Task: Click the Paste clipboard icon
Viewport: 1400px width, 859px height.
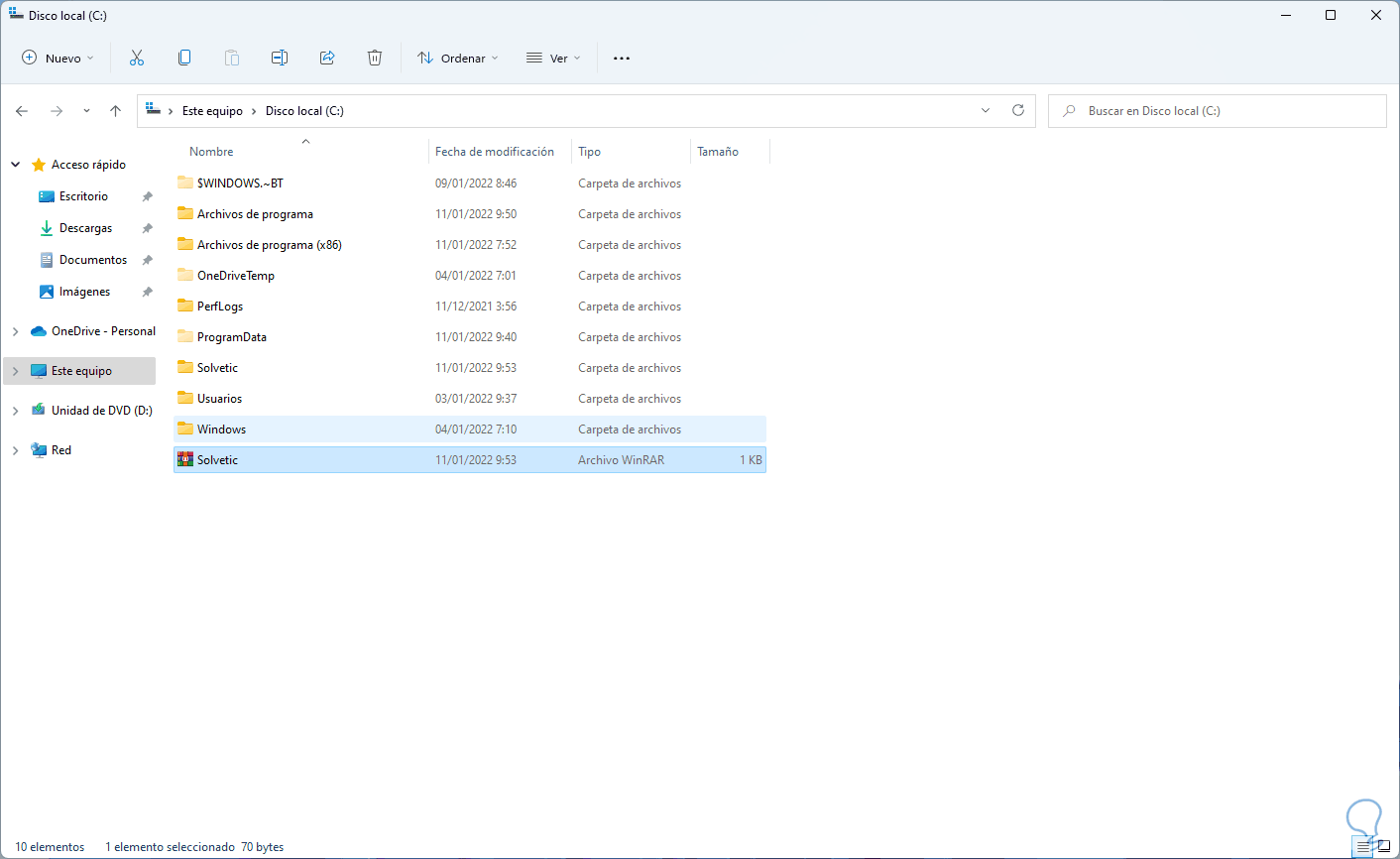Action: 232,58
